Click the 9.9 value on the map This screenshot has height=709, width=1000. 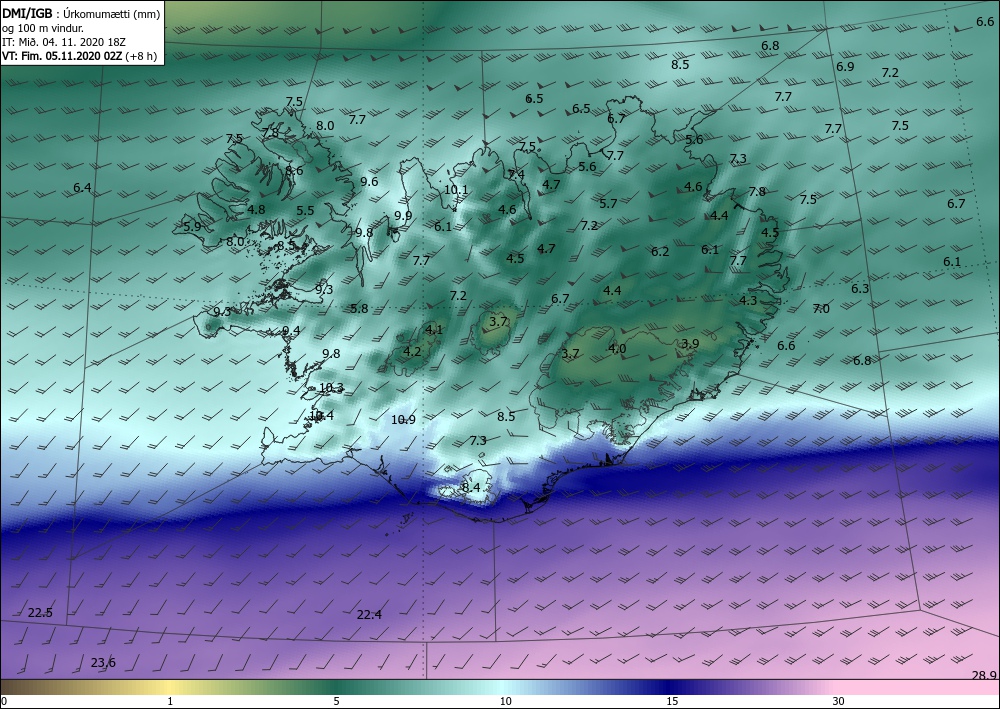point(403,216)
